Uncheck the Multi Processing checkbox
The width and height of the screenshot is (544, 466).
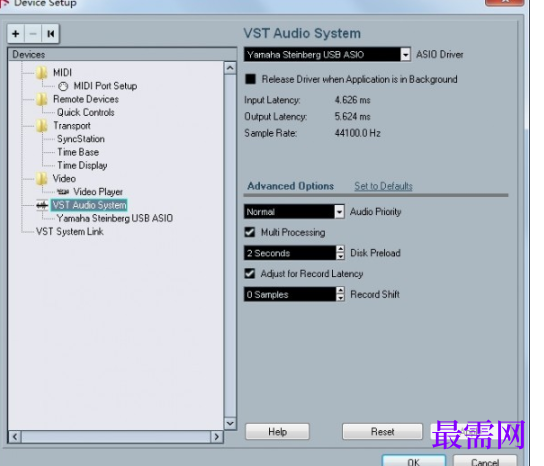tap(250, 232)
